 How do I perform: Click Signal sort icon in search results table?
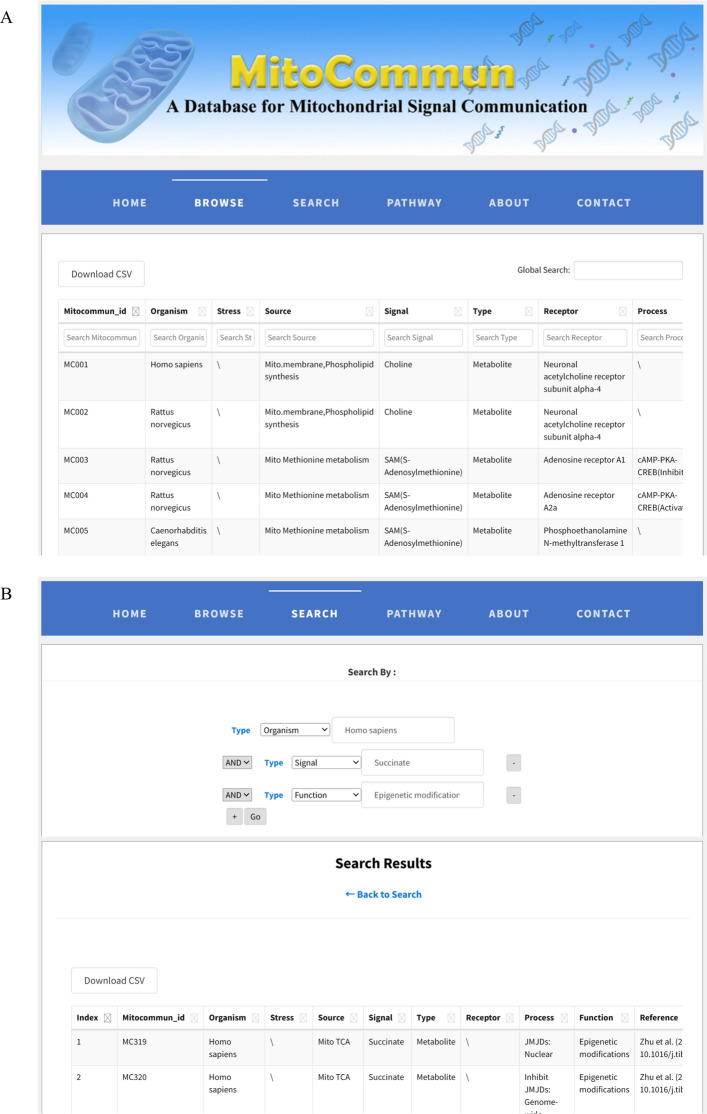pyautogui.click(x=401, y=1017)
